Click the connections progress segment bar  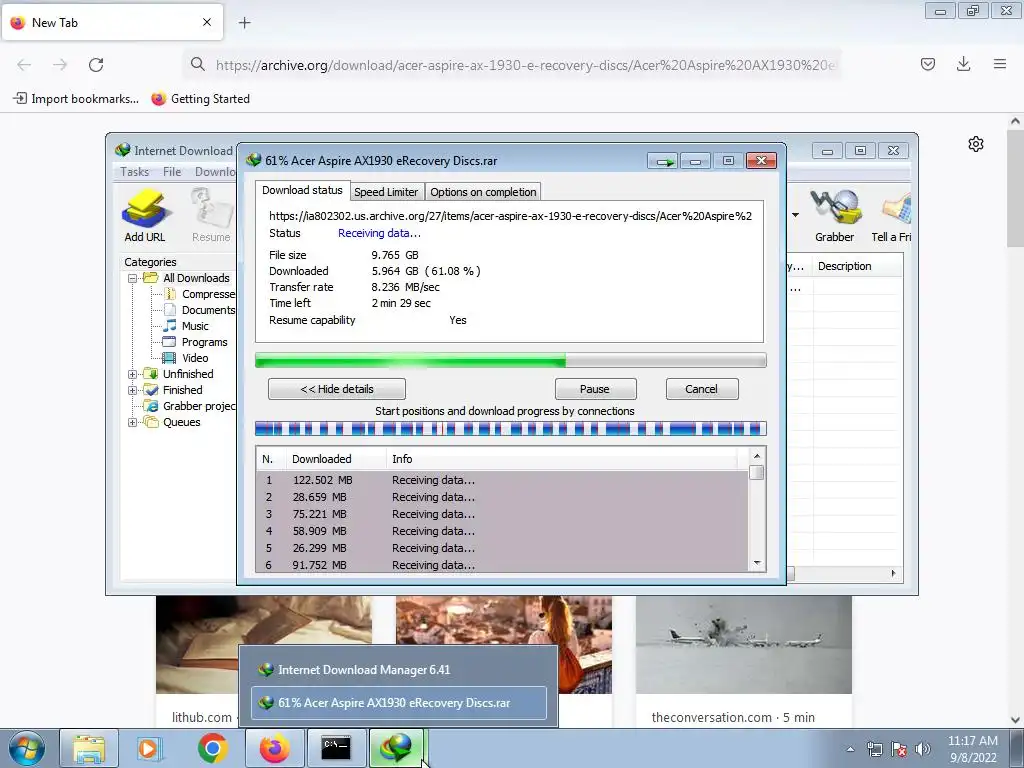[511, 429]
